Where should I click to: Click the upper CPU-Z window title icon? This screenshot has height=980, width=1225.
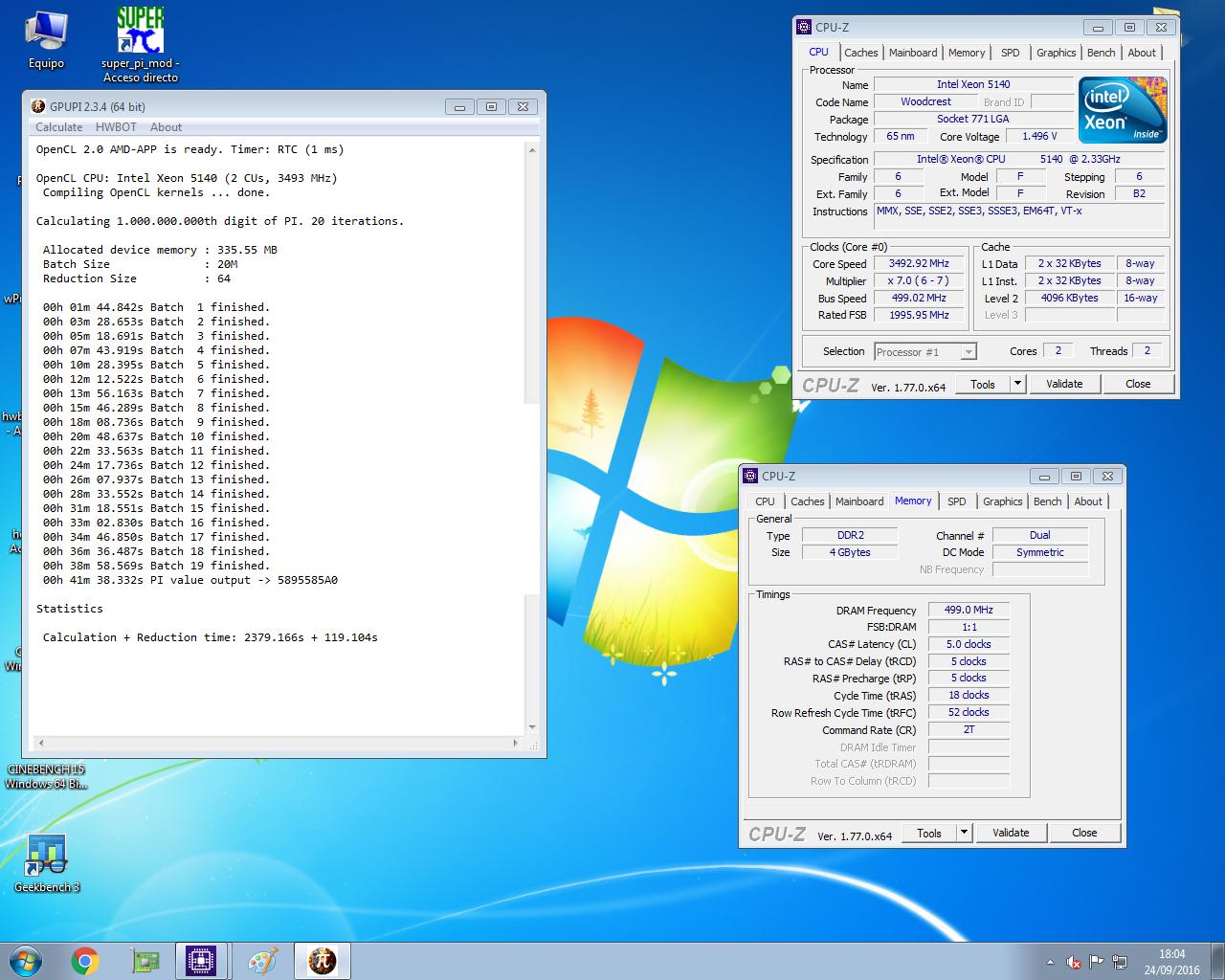click(804, 28)
